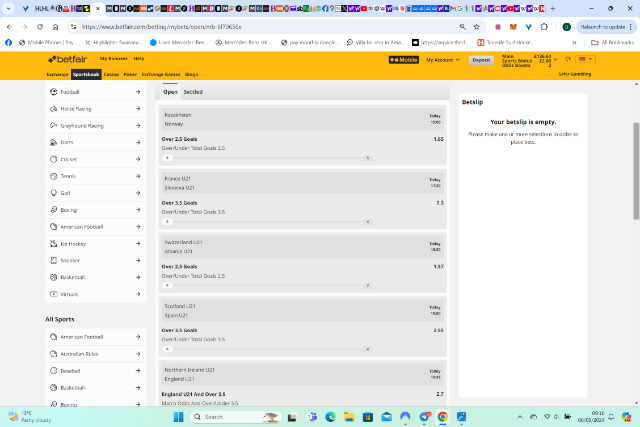Expand the My Account dropdown
The height and width of the screenshot is (427, 640).
coord(443,60)
